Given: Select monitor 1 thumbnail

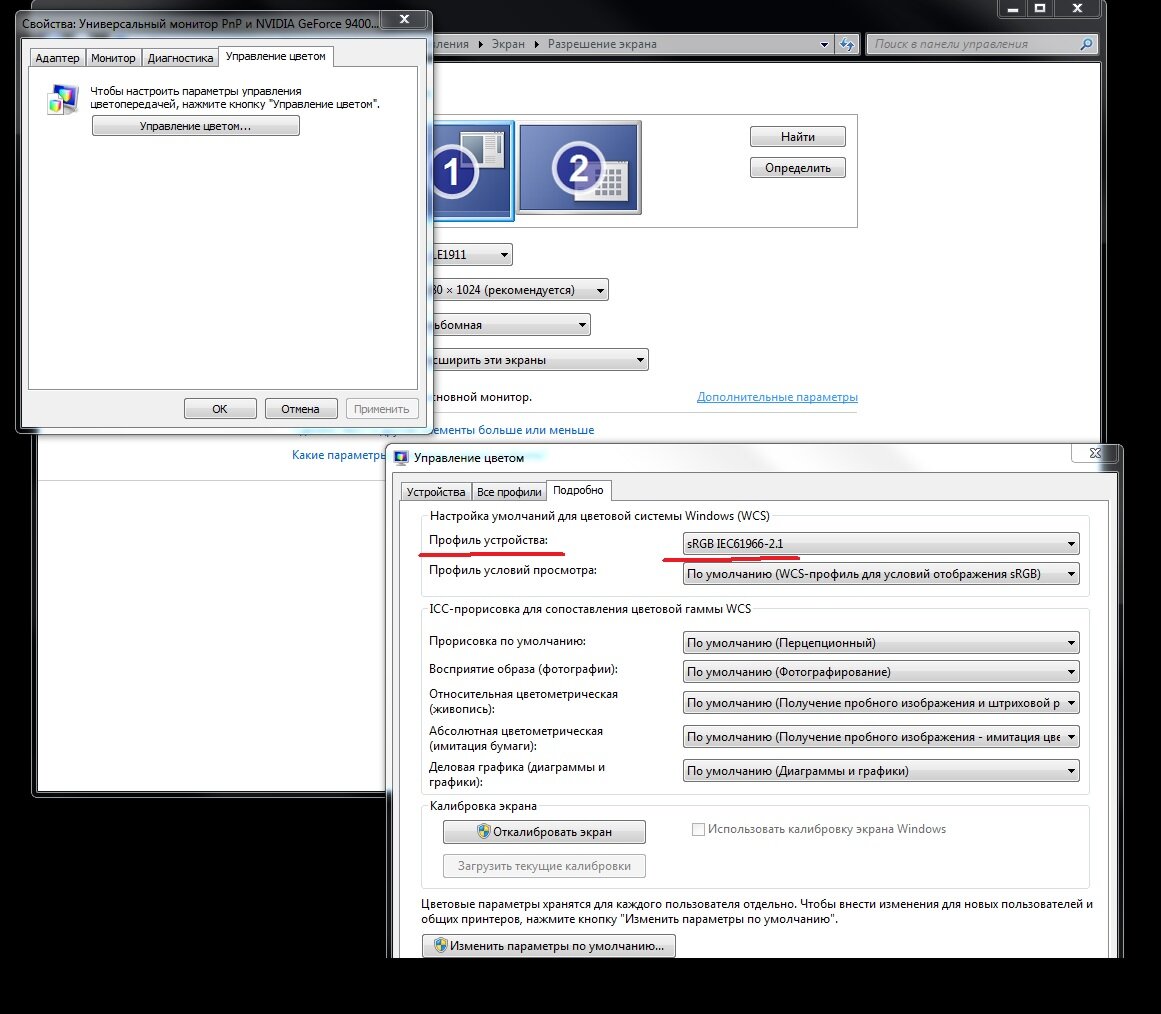Looking at the screenshot, I should coord(472,170).
